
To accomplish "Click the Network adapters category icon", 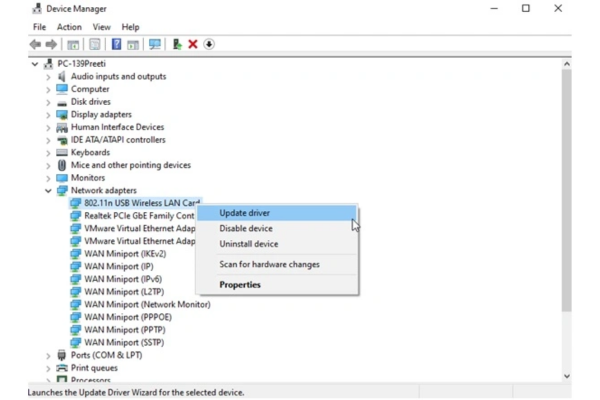I will [62, 191].
